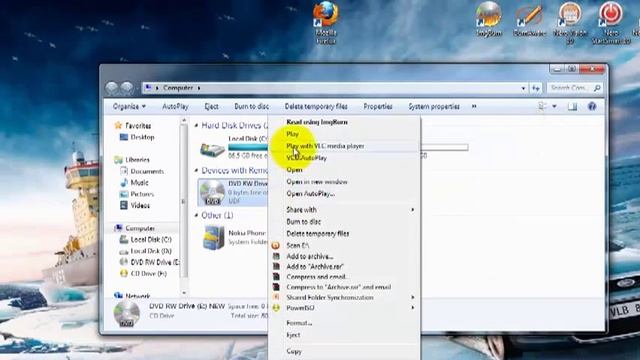Click the Help question mark icon

coord(592,107)
